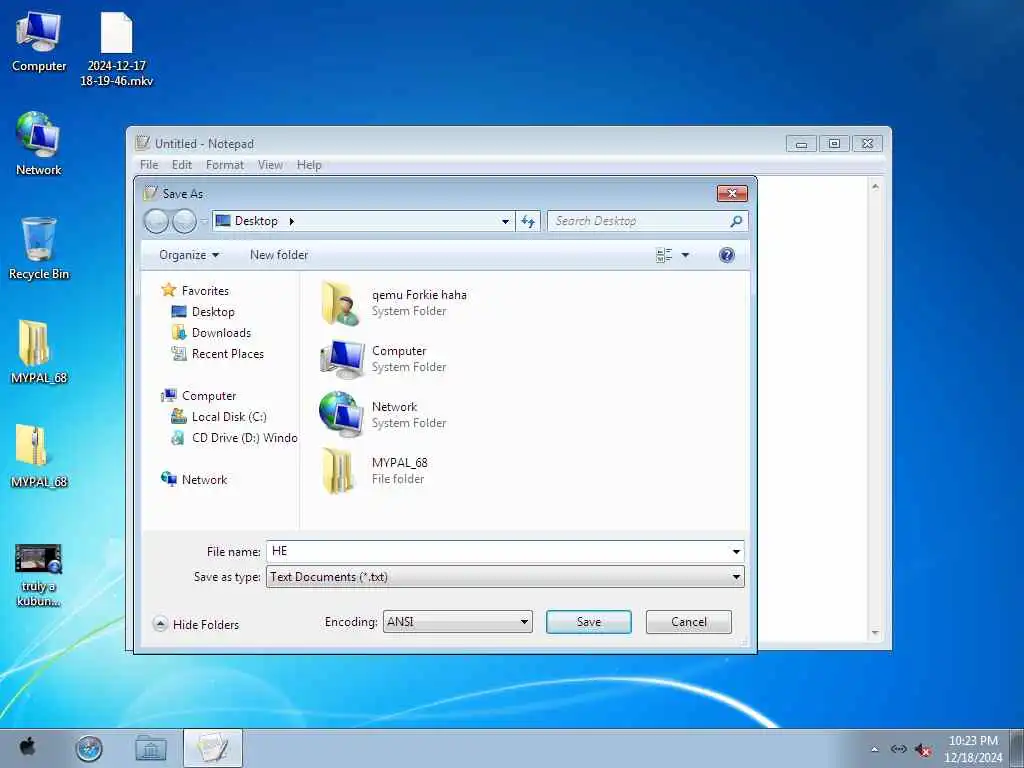Viewport: 1024px width, 768px height.
Task: Click the Back navigation button in Save As
Action: click(x=156, y=221)
